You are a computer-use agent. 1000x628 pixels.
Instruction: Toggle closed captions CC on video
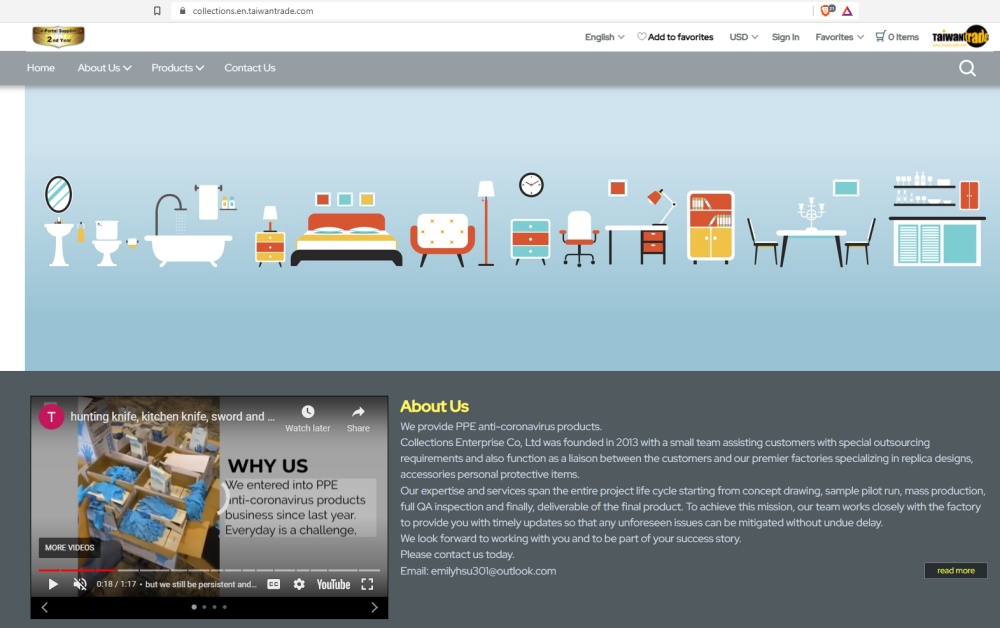pos(273,584)
